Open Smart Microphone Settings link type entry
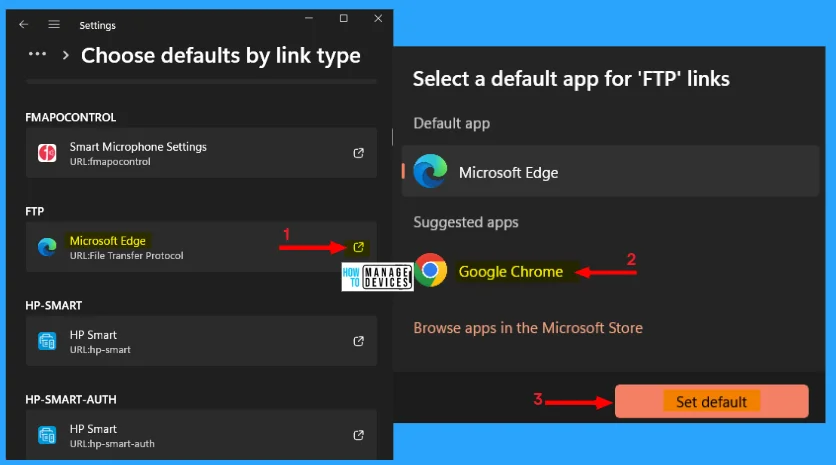 (x=201, y=153)
